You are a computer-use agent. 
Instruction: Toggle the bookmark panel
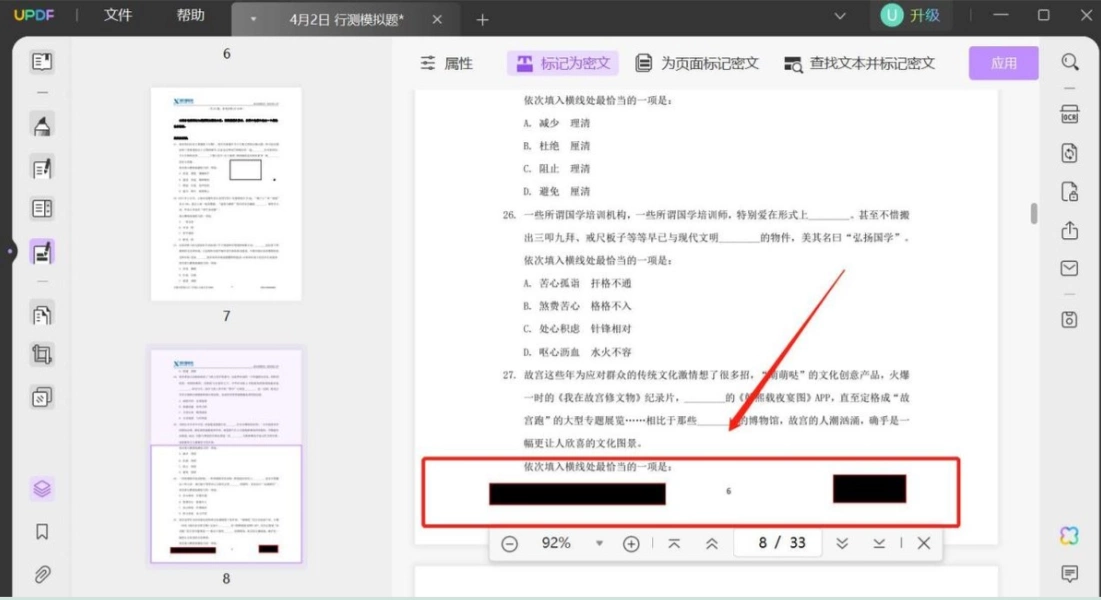pos(41,532)
